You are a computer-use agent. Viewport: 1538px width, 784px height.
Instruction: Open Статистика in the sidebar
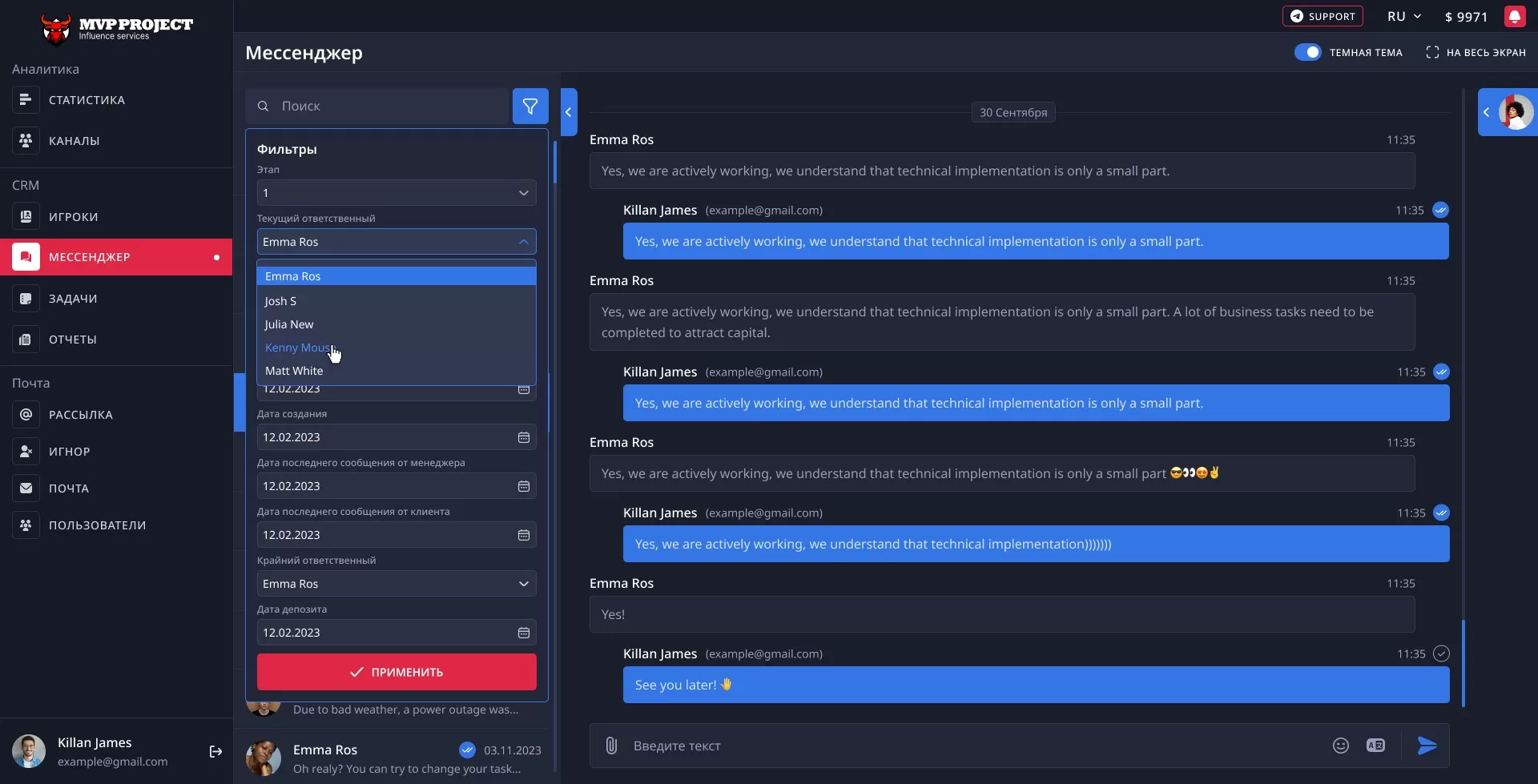[87, 100]
